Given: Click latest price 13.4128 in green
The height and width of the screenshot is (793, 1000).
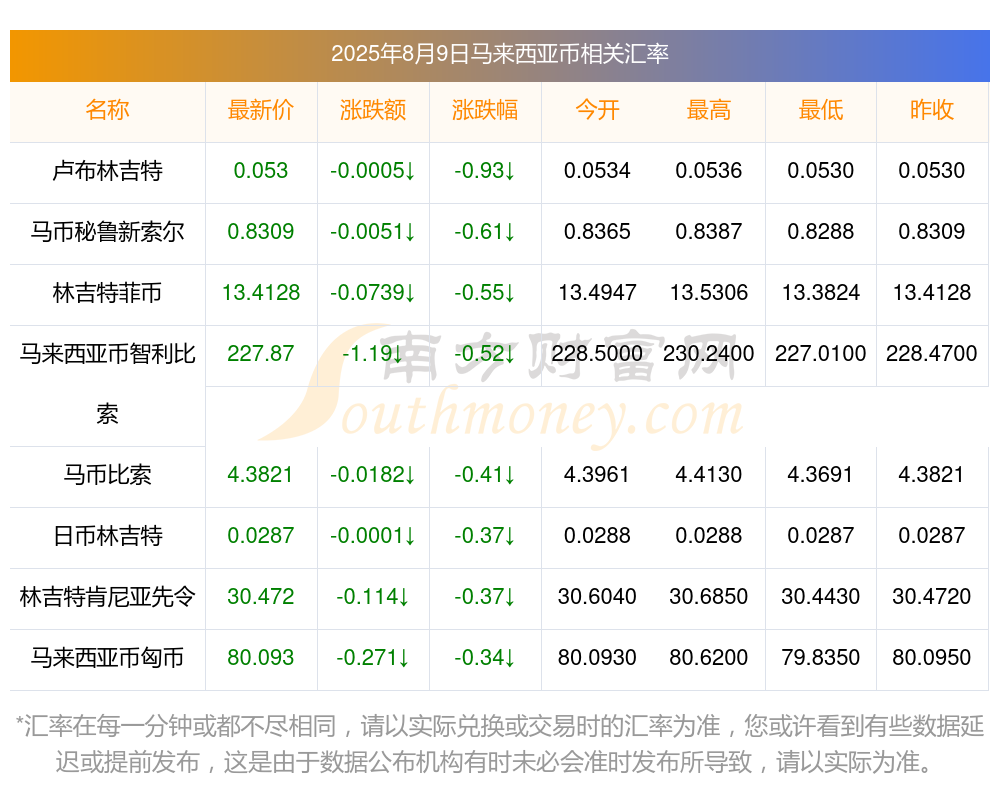Looking at the screenshot, I should pyautogui.click(x=260, y=292).
